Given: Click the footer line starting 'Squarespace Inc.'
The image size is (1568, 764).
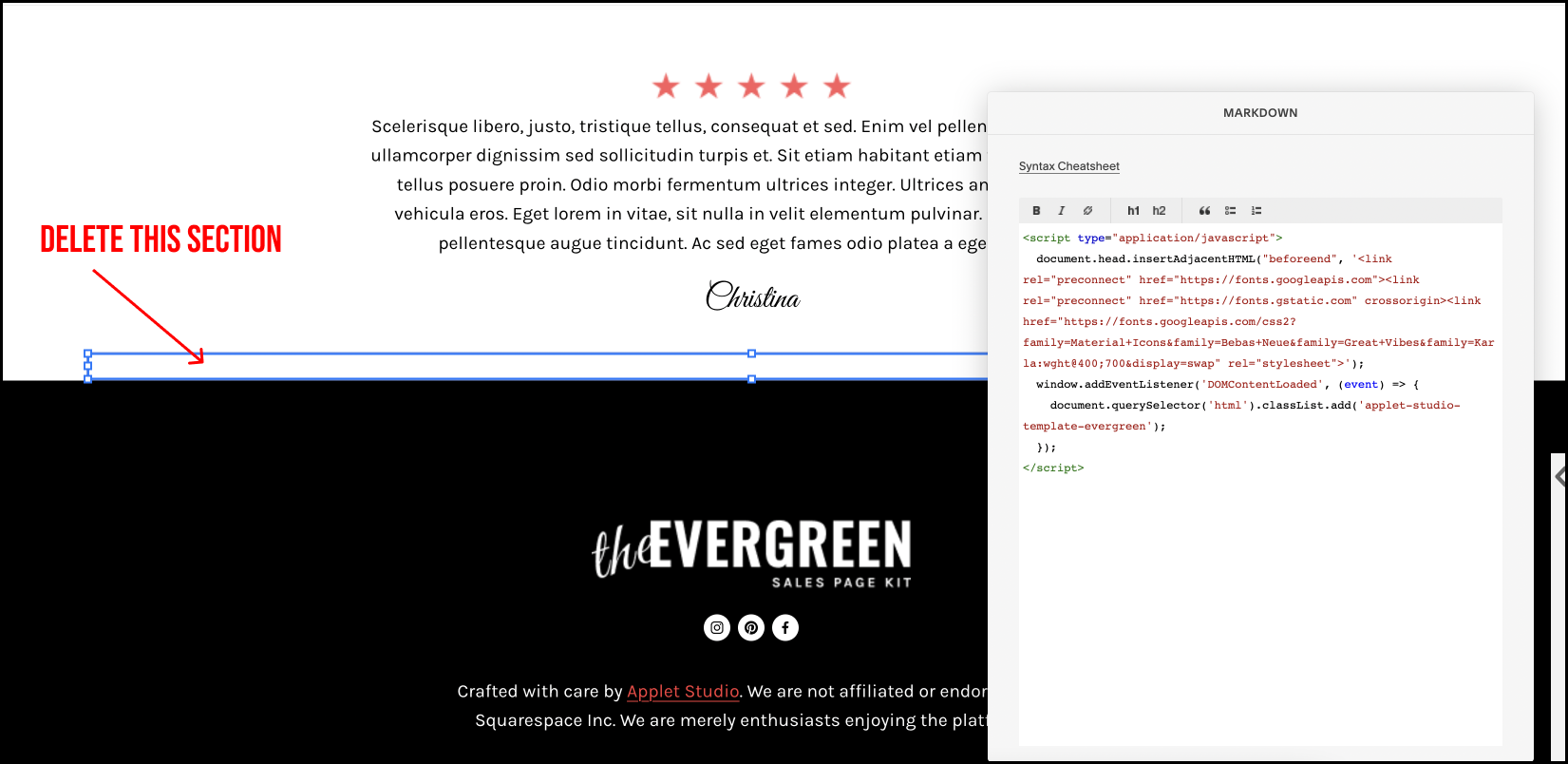Looking at the screenshot, I should pos(731,720).
